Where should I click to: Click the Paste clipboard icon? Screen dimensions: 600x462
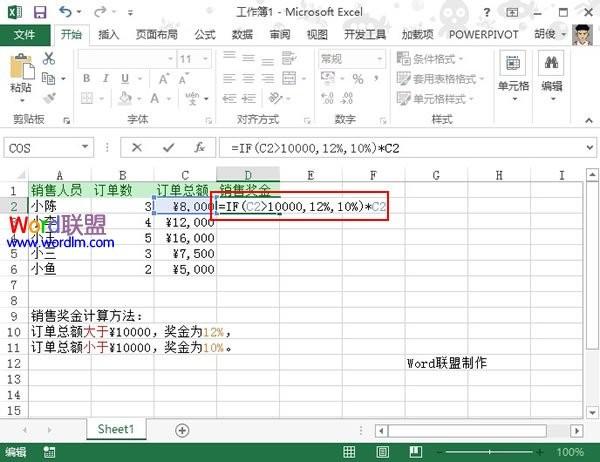point(21,68)
